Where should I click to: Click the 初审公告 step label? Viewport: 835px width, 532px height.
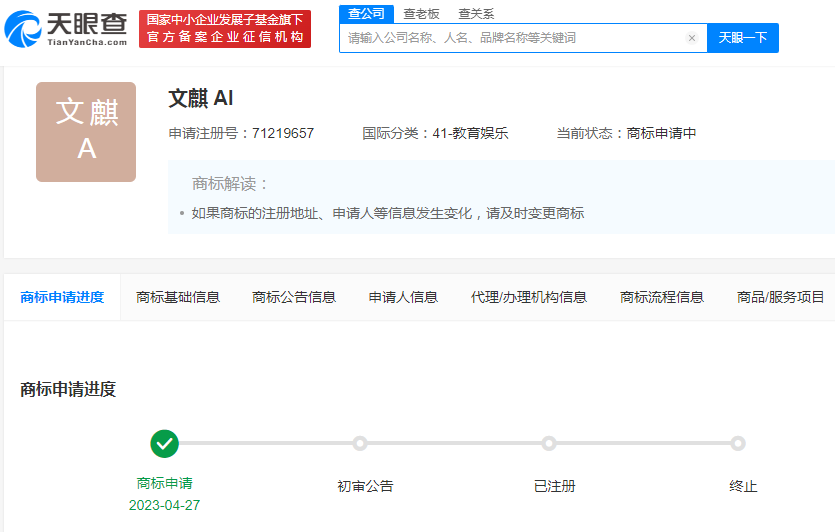click(365, 486)
